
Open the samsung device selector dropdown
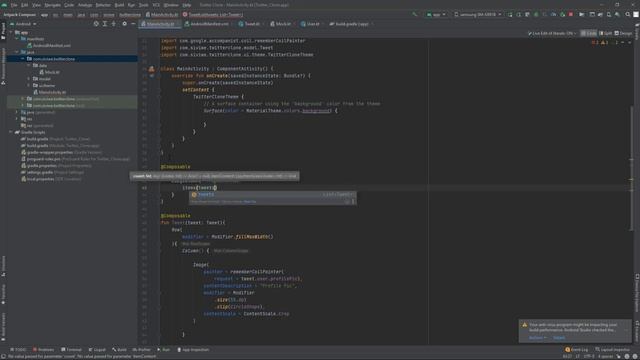(x=478, y=14)
